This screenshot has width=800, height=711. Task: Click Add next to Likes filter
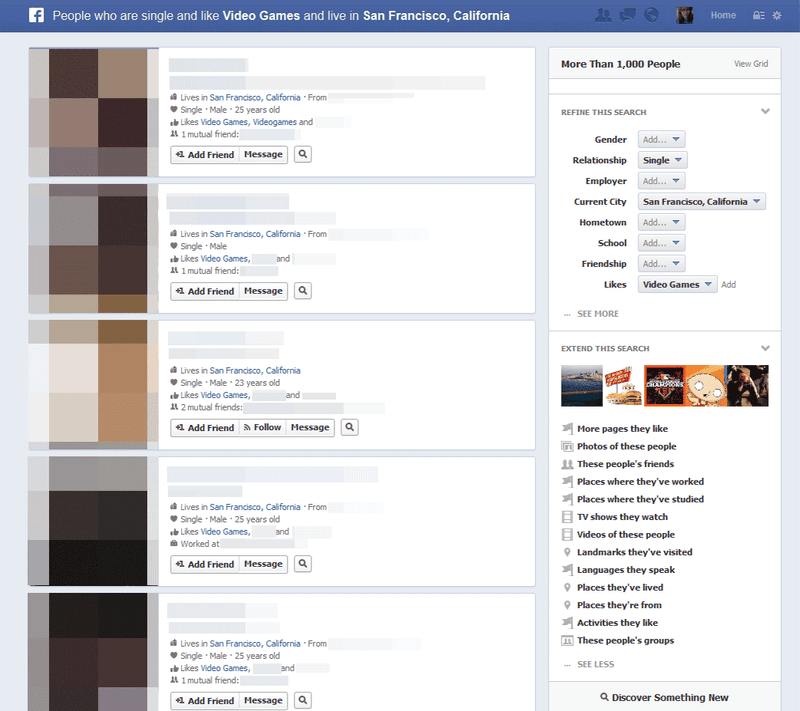click(729, 285)
